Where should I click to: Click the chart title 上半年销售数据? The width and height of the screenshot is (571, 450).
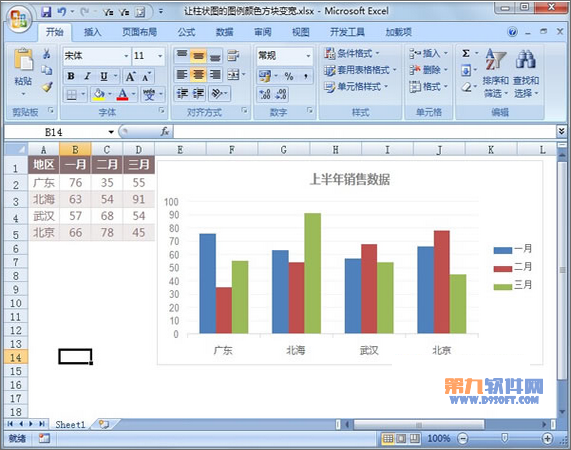point(350,179)
